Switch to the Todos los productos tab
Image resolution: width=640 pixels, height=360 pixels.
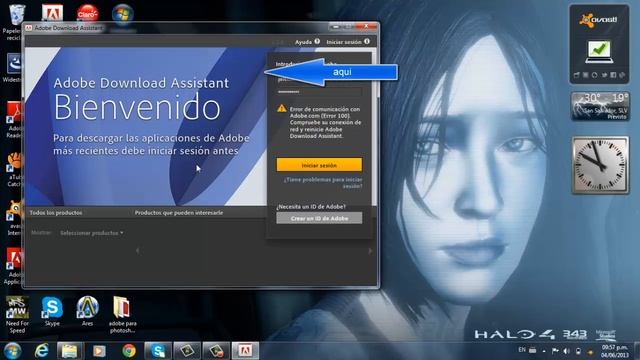coord(56,213)
